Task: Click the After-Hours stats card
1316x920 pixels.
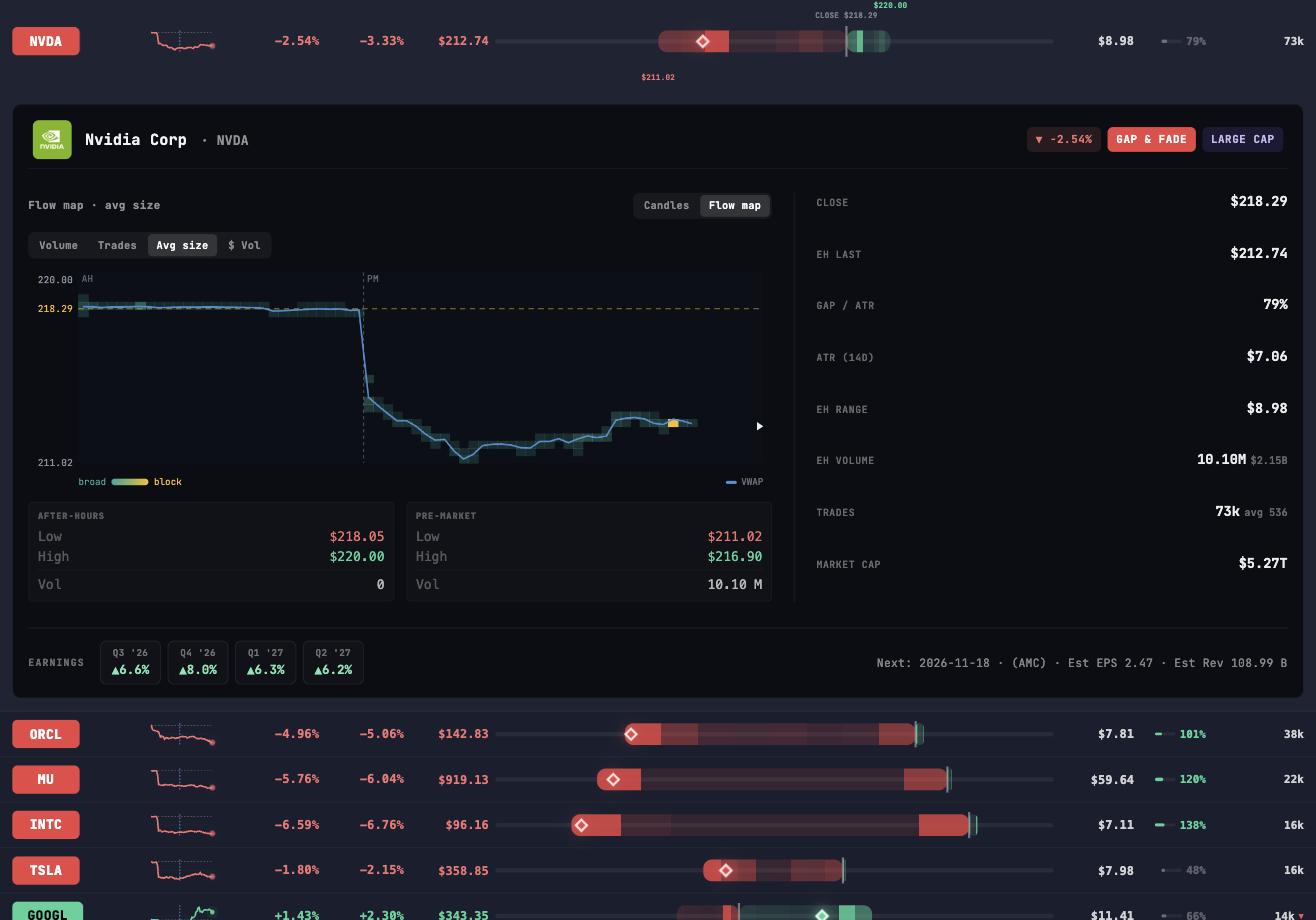Action: (211, 552)
